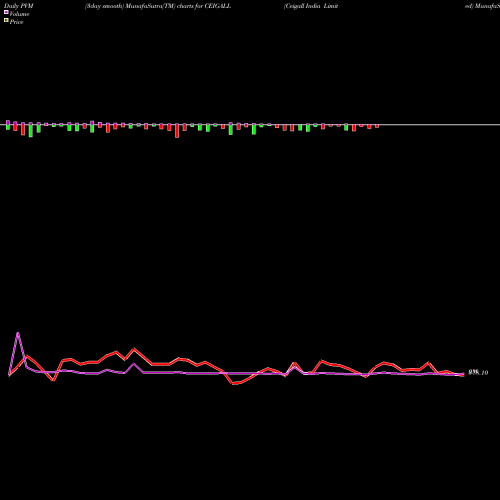500x500 pixels.
Task: Click the '(3day smooth) MunafaSutra(TM) charts for CEIGALL' heading
Action: [158, 6]
